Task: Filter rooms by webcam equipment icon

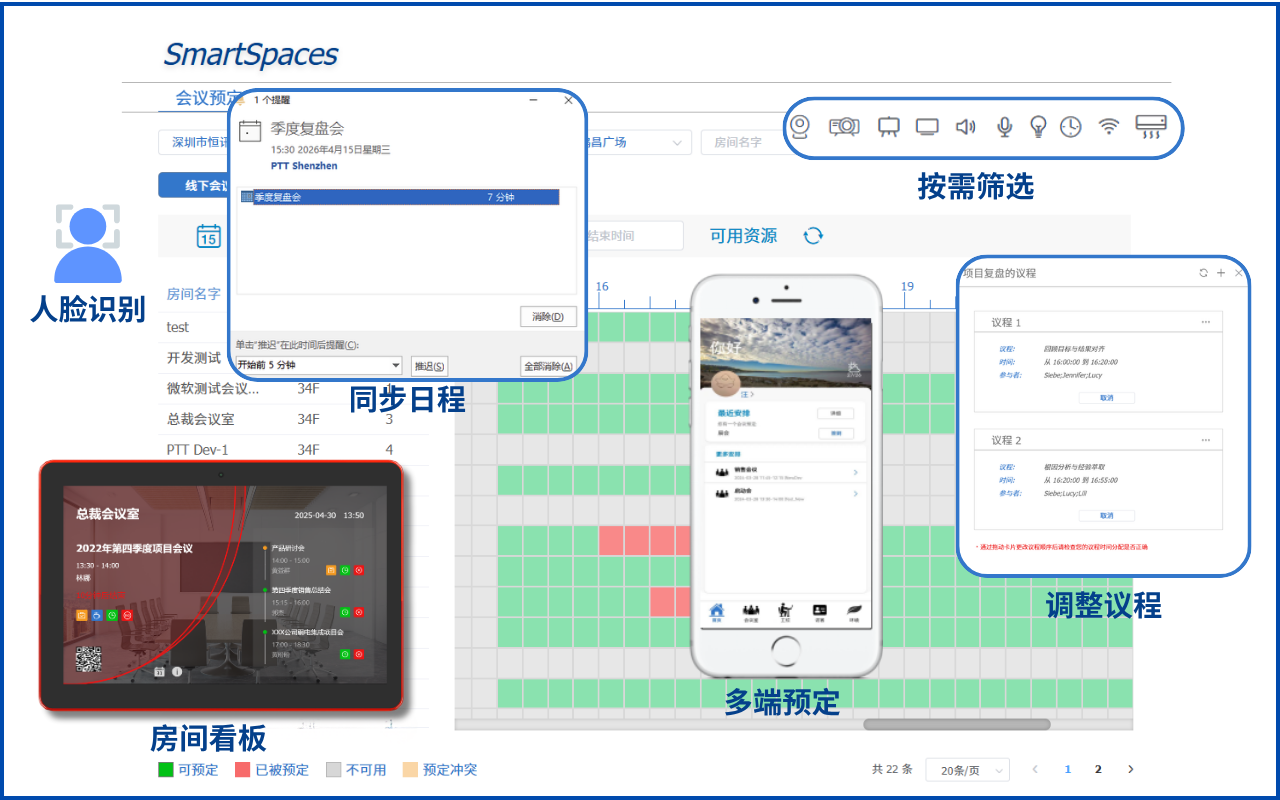Action: (800, 126)
